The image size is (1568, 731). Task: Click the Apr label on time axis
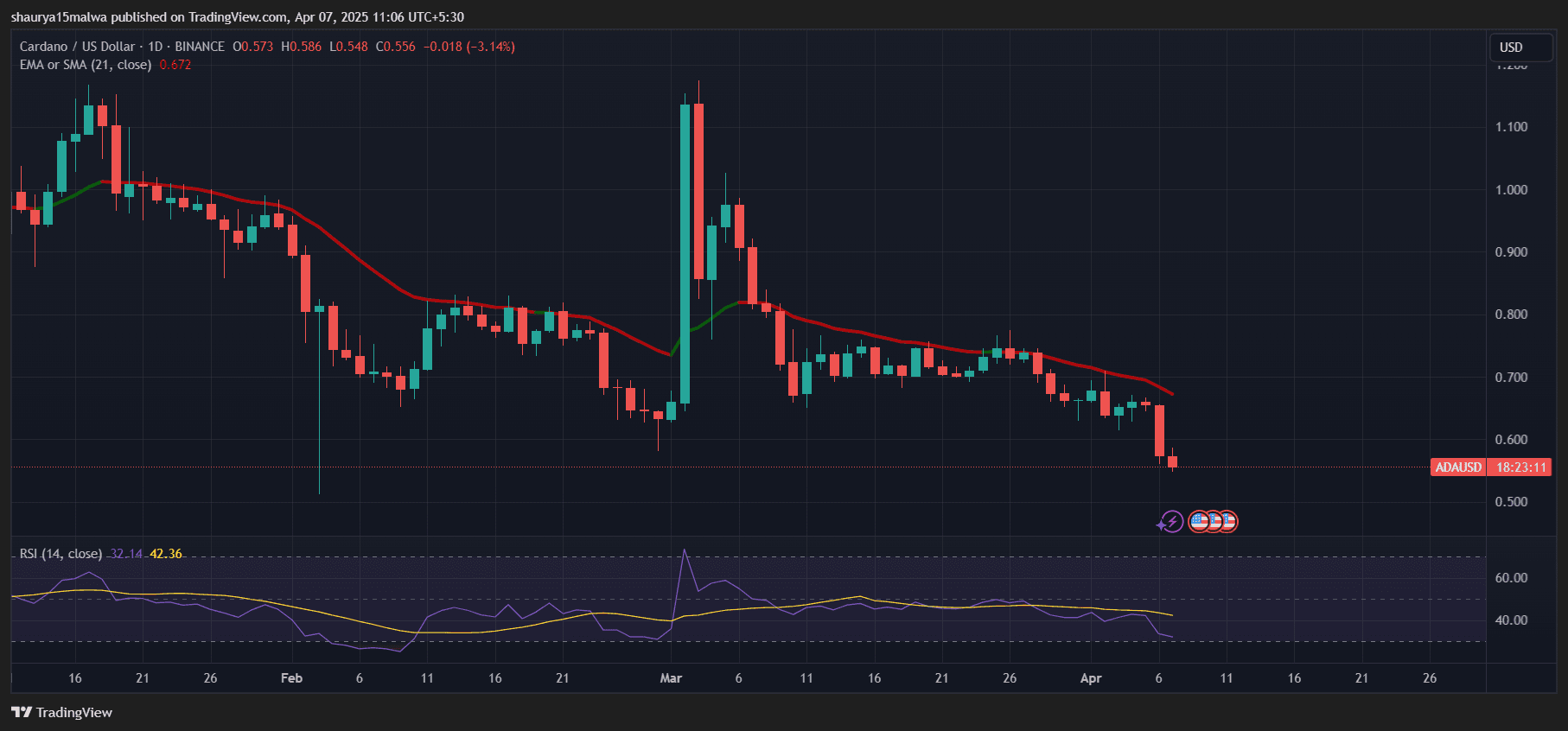(x=1091, y=678)
